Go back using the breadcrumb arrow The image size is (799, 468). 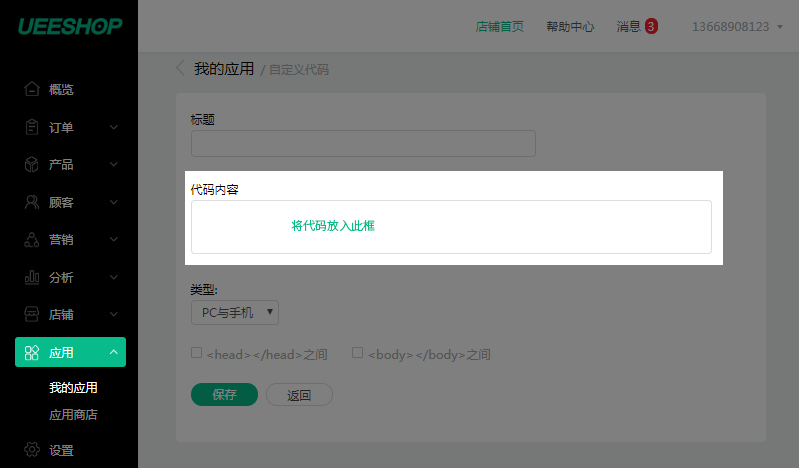coord(180,68)
